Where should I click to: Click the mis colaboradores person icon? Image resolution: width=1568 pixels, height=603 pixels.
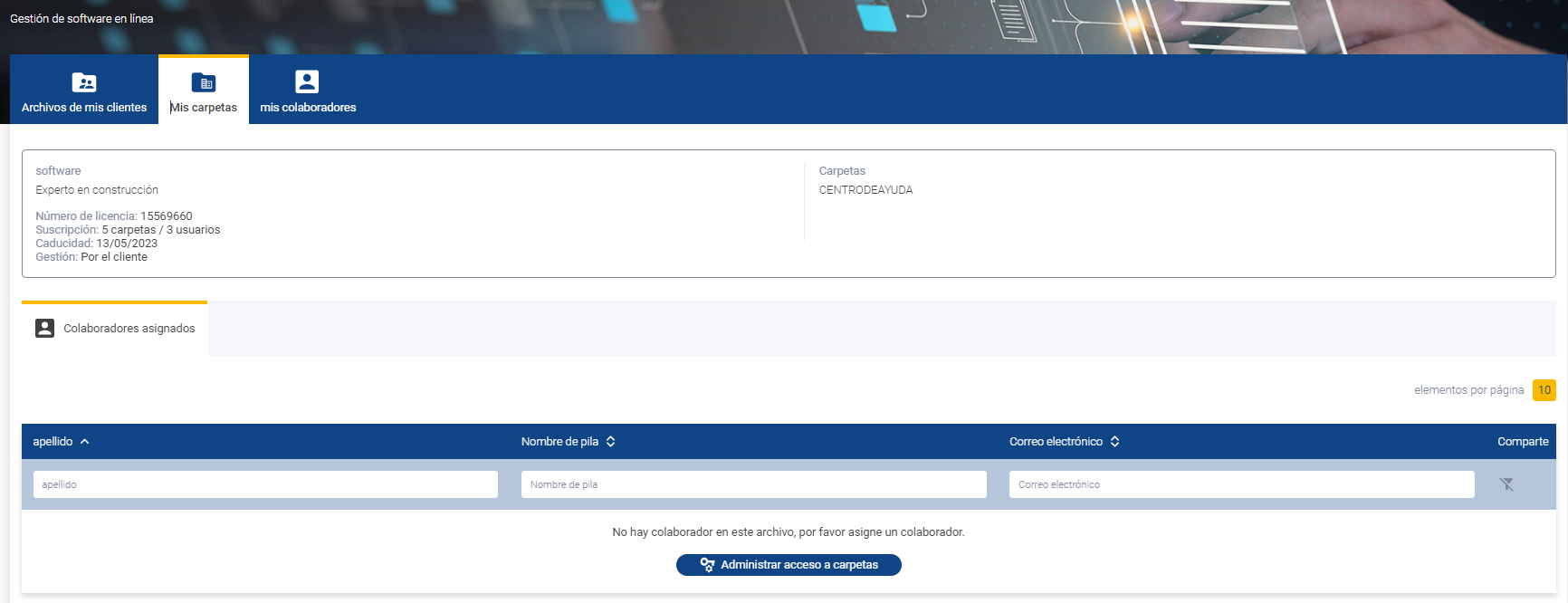pyautogui.click(x=307, y=81)
